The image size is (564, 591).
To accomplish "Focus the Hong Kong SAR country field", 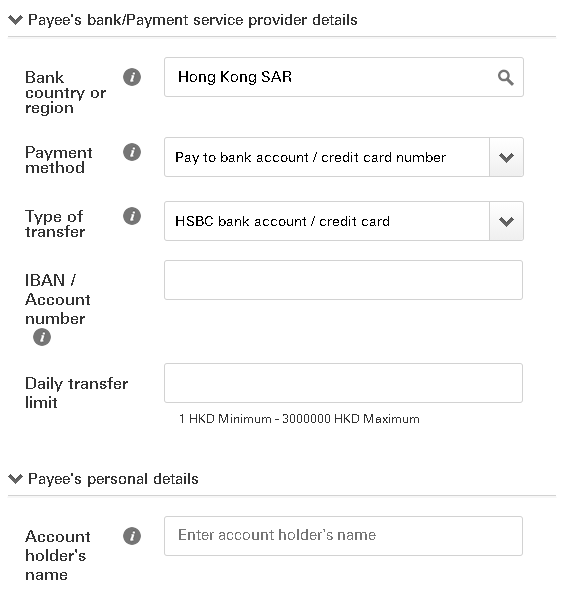I will coord(344,77).
